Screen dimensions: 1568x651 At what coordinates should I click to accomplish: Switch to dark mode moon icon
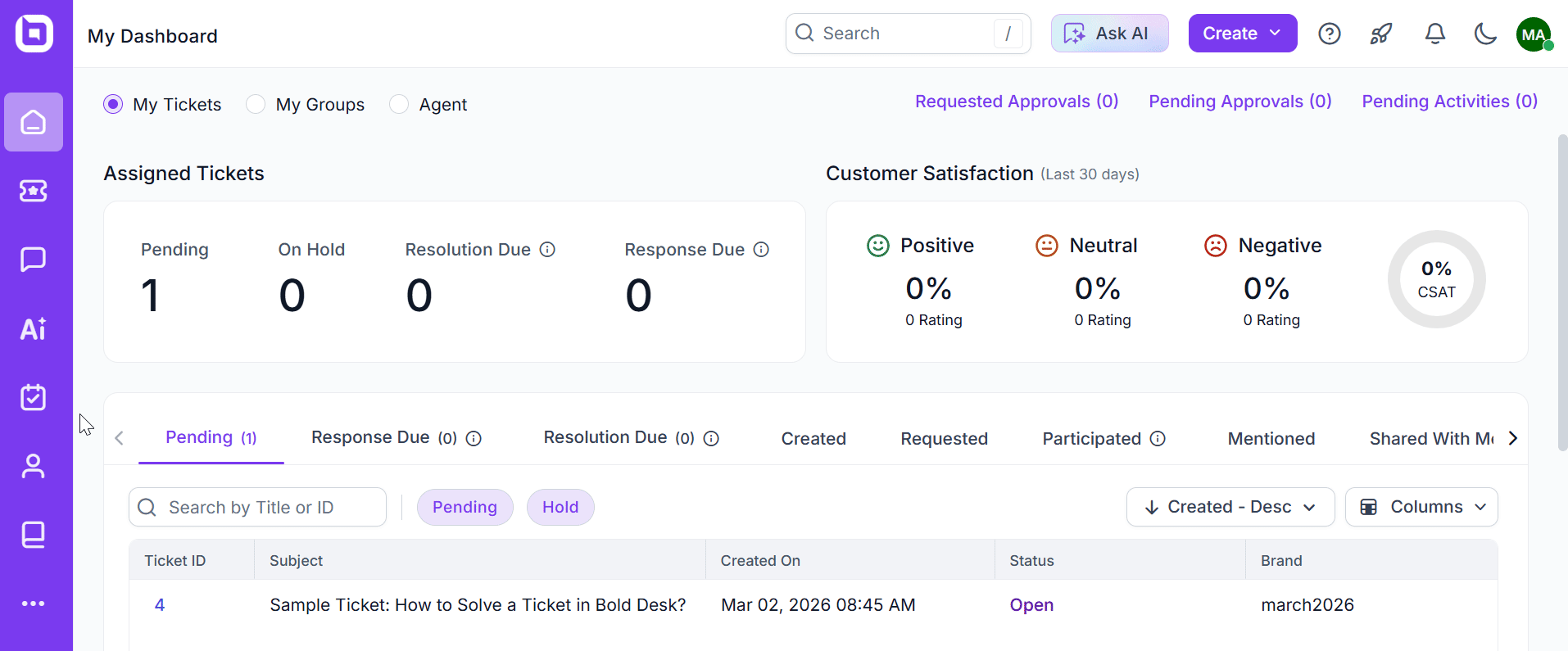point(1484,34)
